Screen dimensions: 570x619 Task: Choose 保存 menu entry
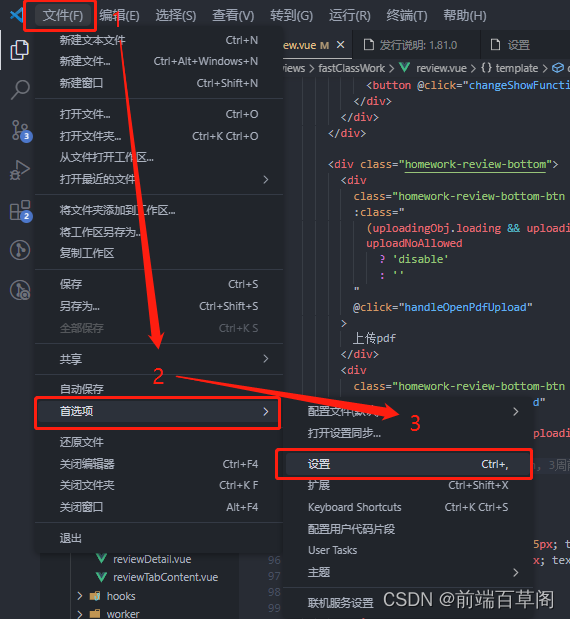(x=159, y=284)
